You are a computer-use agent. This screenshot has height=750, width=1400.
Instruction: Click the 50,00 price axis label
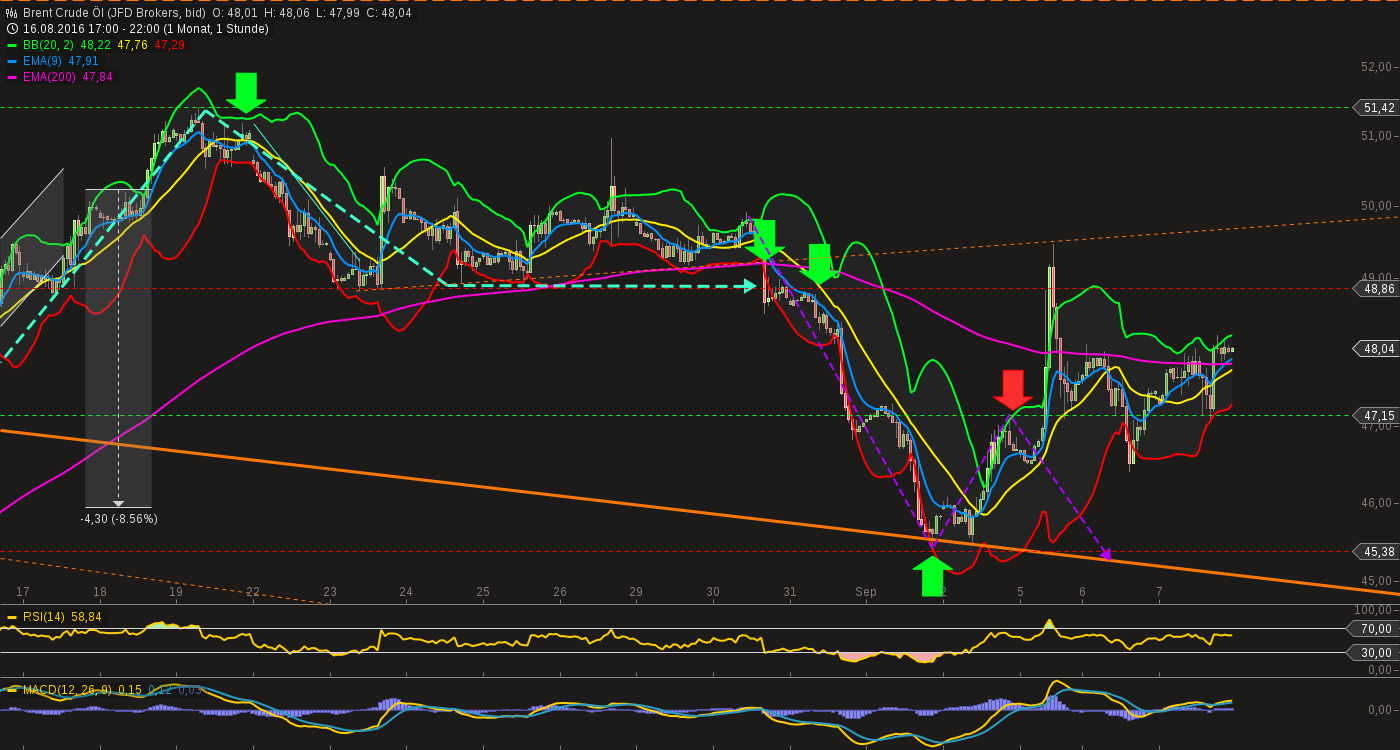pos(1377,206)
